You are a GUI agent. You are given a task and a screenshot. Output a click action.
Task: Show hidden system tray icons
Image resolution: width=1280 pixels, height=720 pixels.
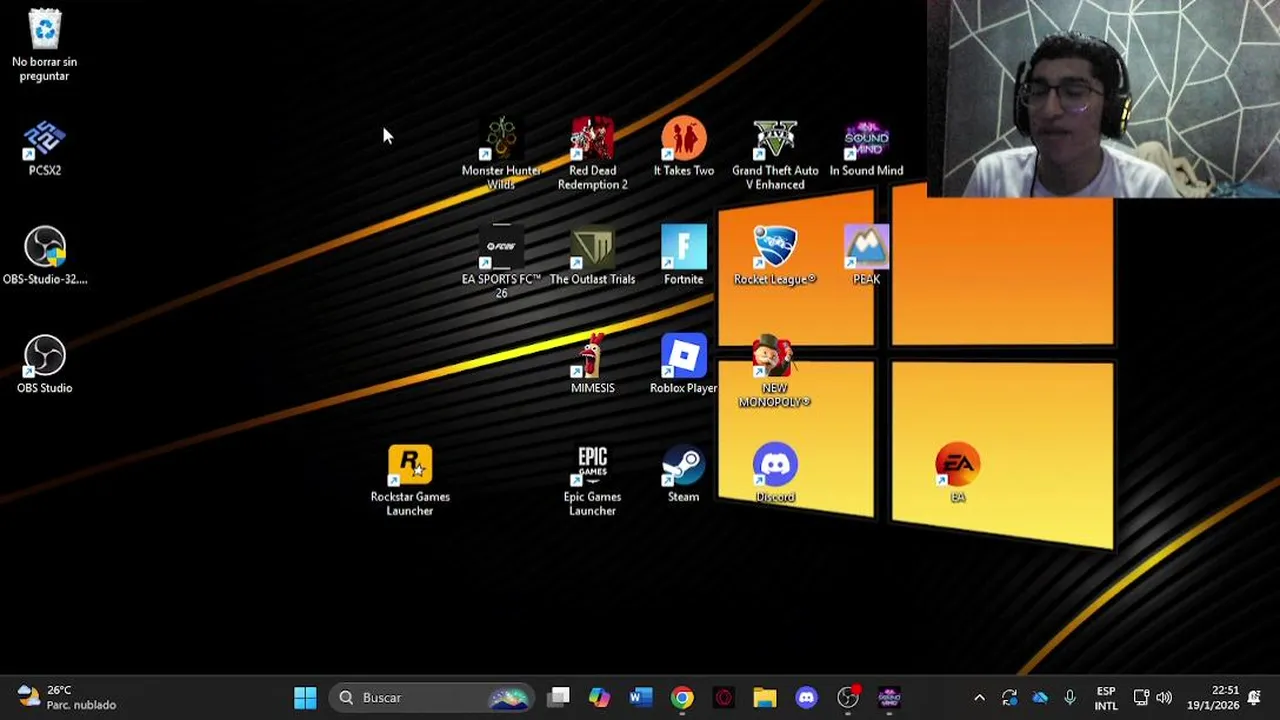click(x=979, y=697)
